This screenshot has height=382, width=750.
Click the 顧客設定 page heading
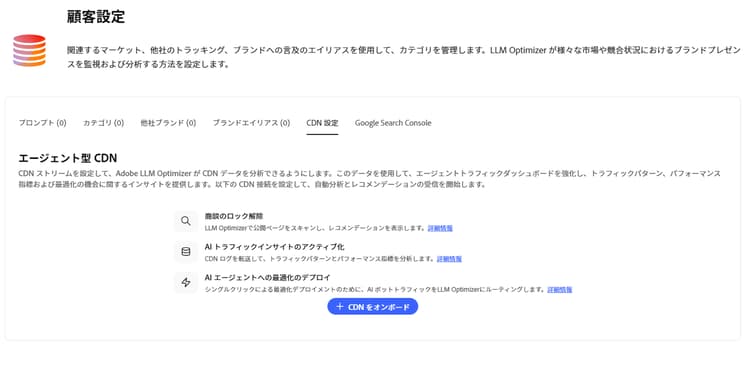click(x=96, y=17)
